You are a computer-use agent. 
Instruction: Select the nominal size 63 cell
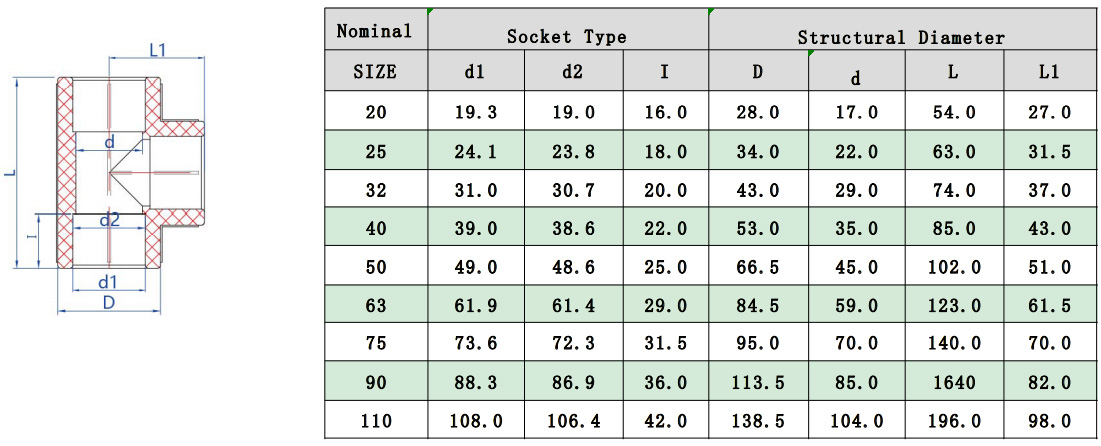coord(375,305)
